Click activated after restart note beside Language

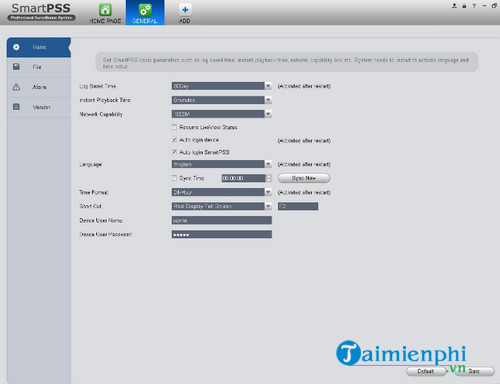304,164
